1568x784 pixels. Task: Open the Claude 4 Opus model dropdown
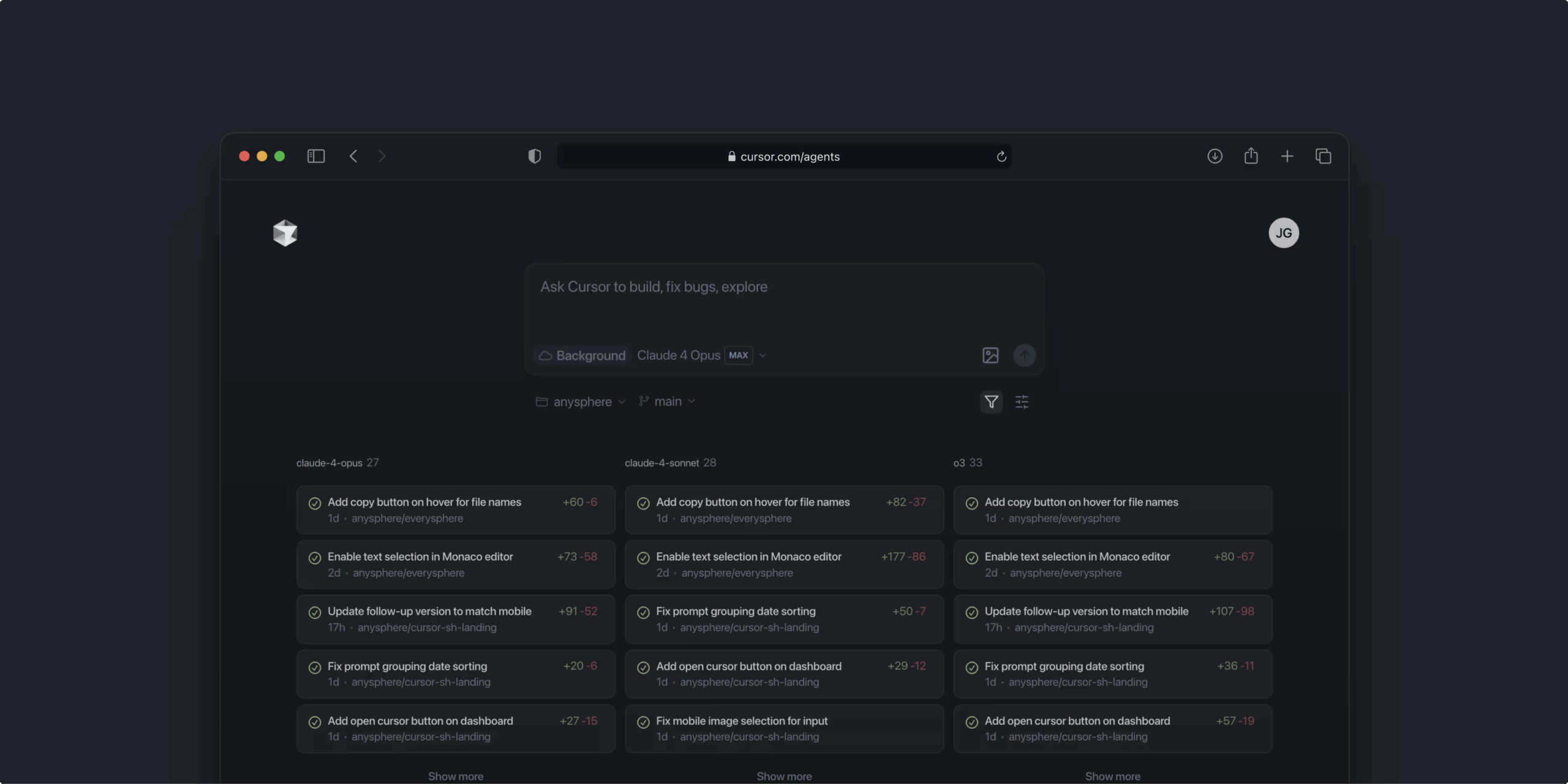(x=701, y=355)
